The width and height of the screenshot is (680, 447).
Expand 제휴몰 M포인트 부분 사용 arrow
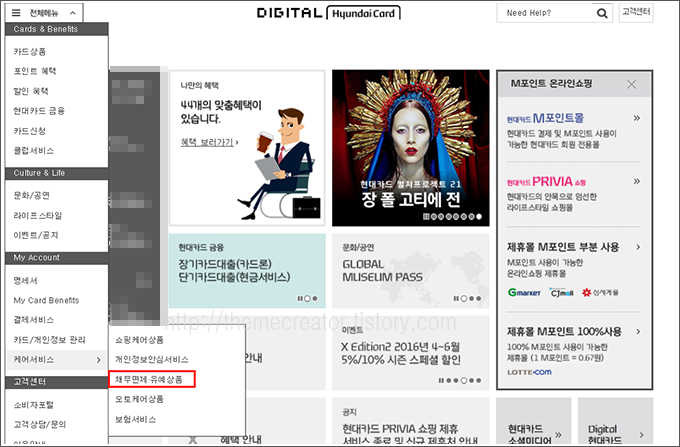[x=638, y=247]
